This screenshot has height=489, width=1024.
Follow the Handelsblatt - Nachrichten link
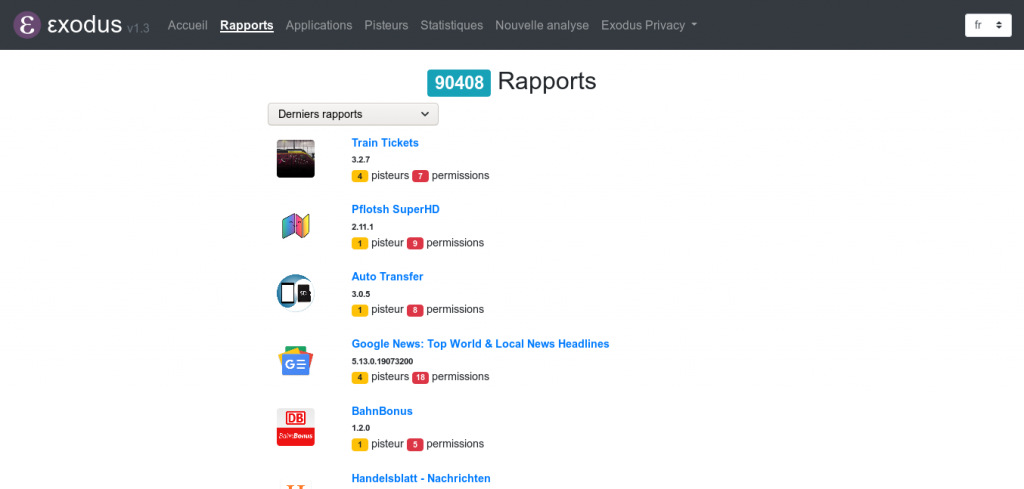(421, 478)
